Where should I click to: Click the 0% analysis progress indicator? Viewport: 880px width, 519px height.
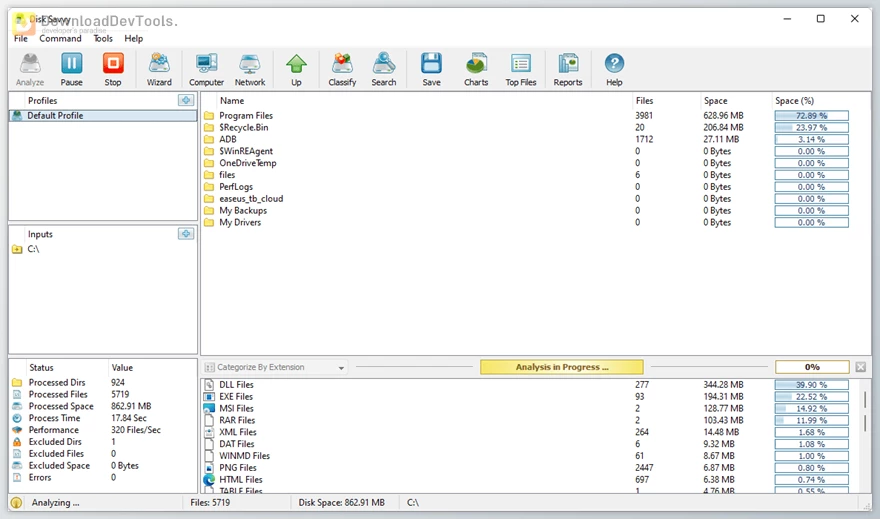pos(812,367)
